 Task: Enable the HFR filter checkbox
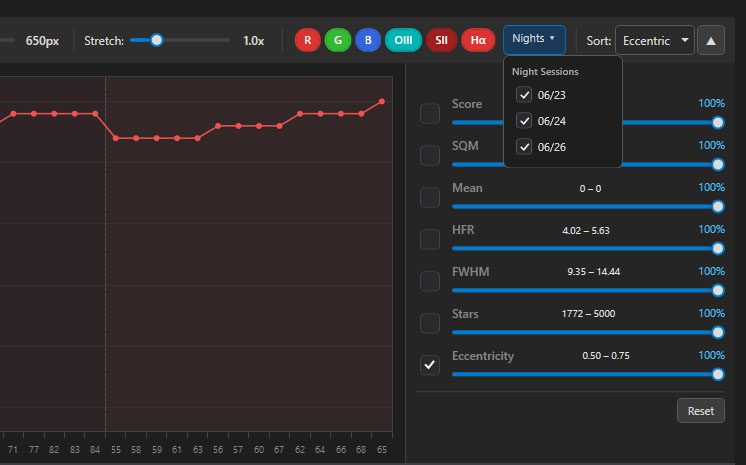[x=430, y=239]
